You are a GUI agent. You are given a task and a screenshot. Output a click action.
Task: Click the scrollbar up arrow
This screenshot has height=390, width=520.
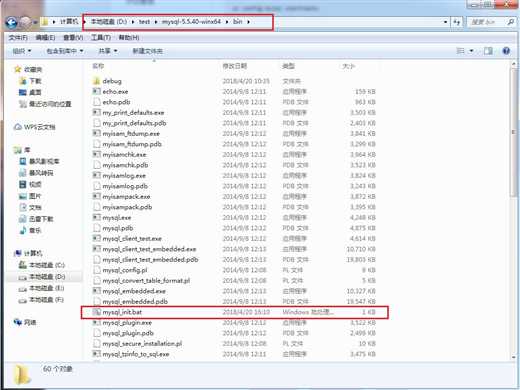[x=514, y=64]
